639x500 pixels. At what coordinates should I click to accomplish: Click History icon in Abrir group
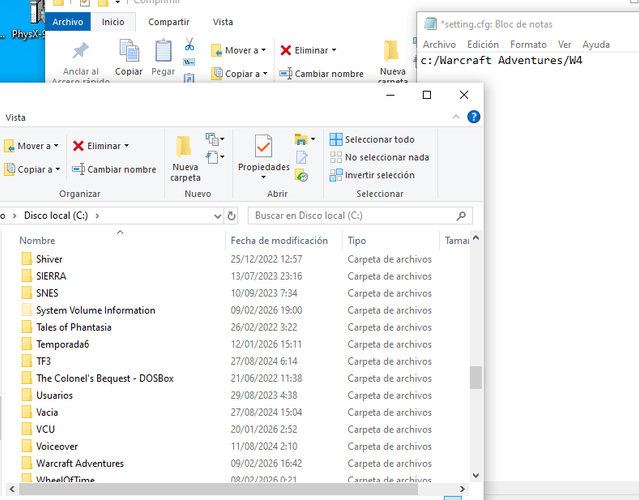click(x=302, y=175)
